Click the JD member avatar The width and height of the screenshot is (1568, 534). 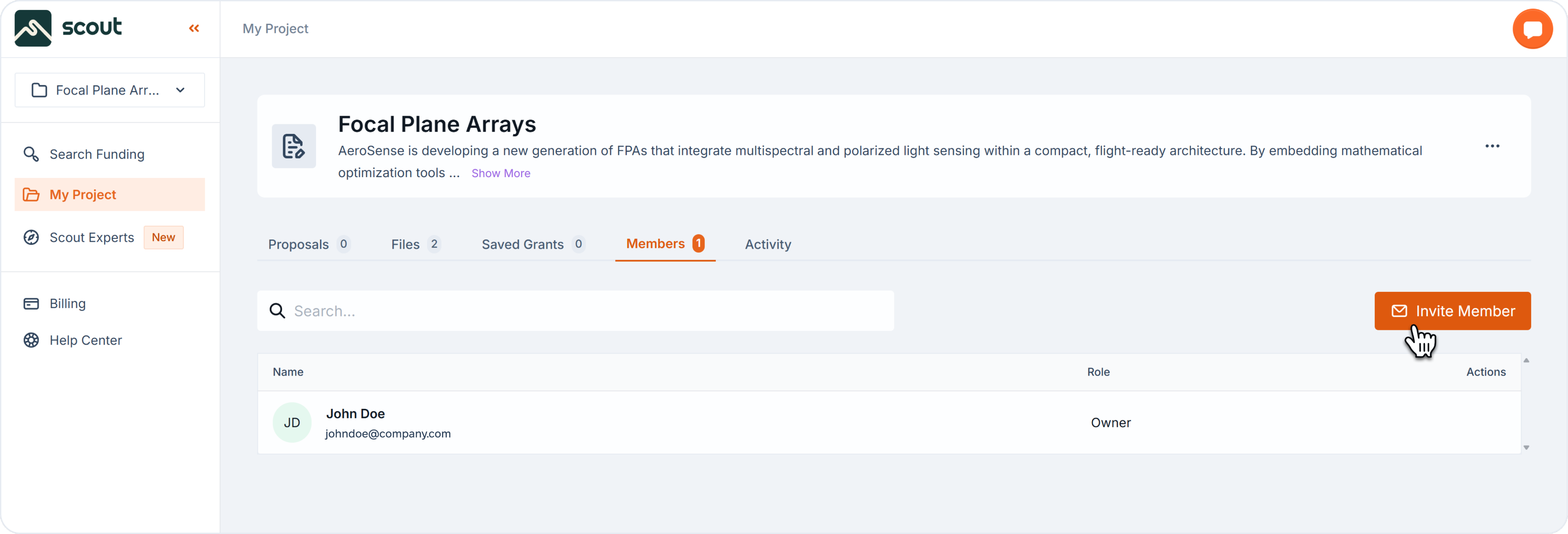coord(292,422)
